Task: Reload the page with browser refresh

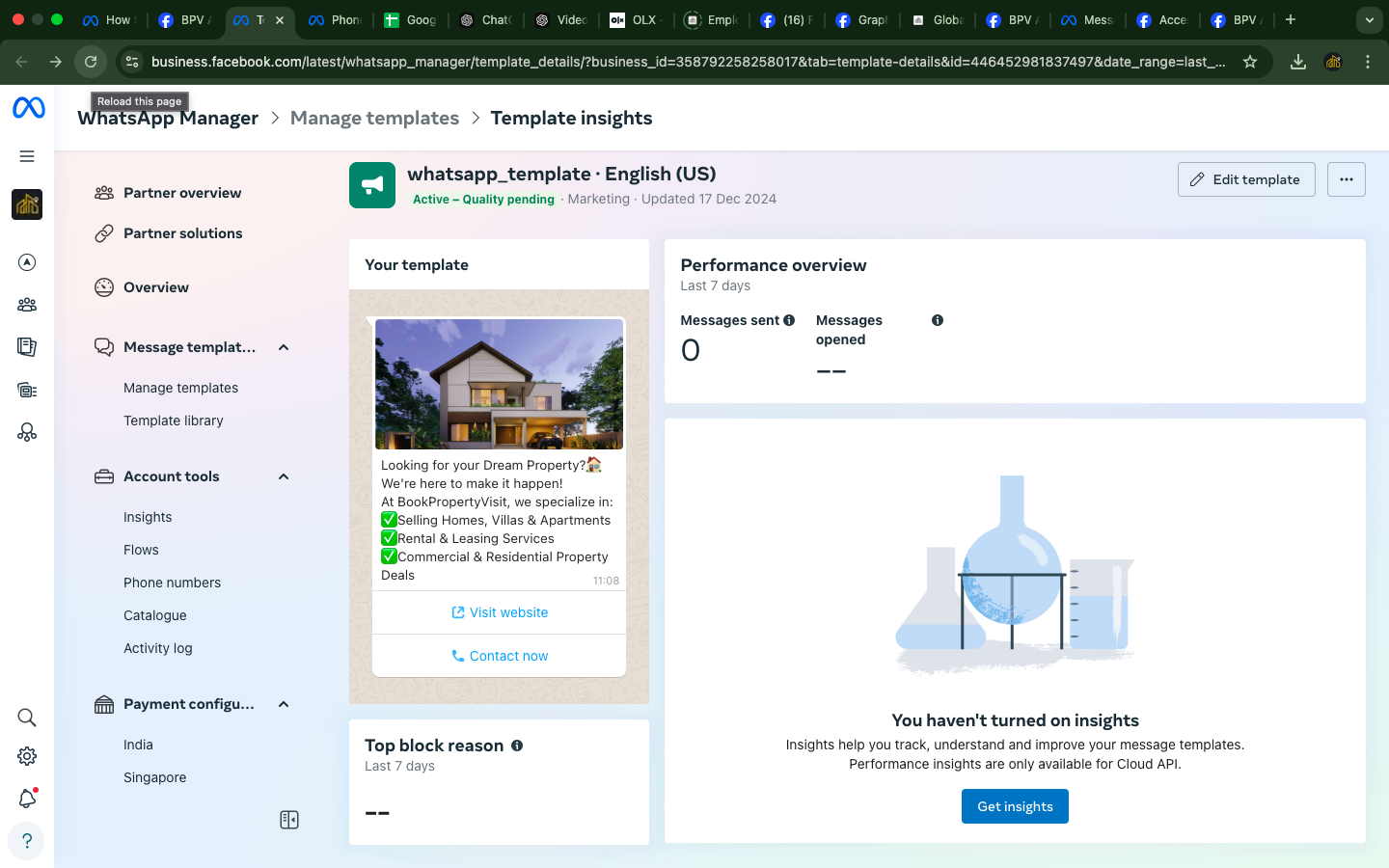Action: [x=91, y=62]
